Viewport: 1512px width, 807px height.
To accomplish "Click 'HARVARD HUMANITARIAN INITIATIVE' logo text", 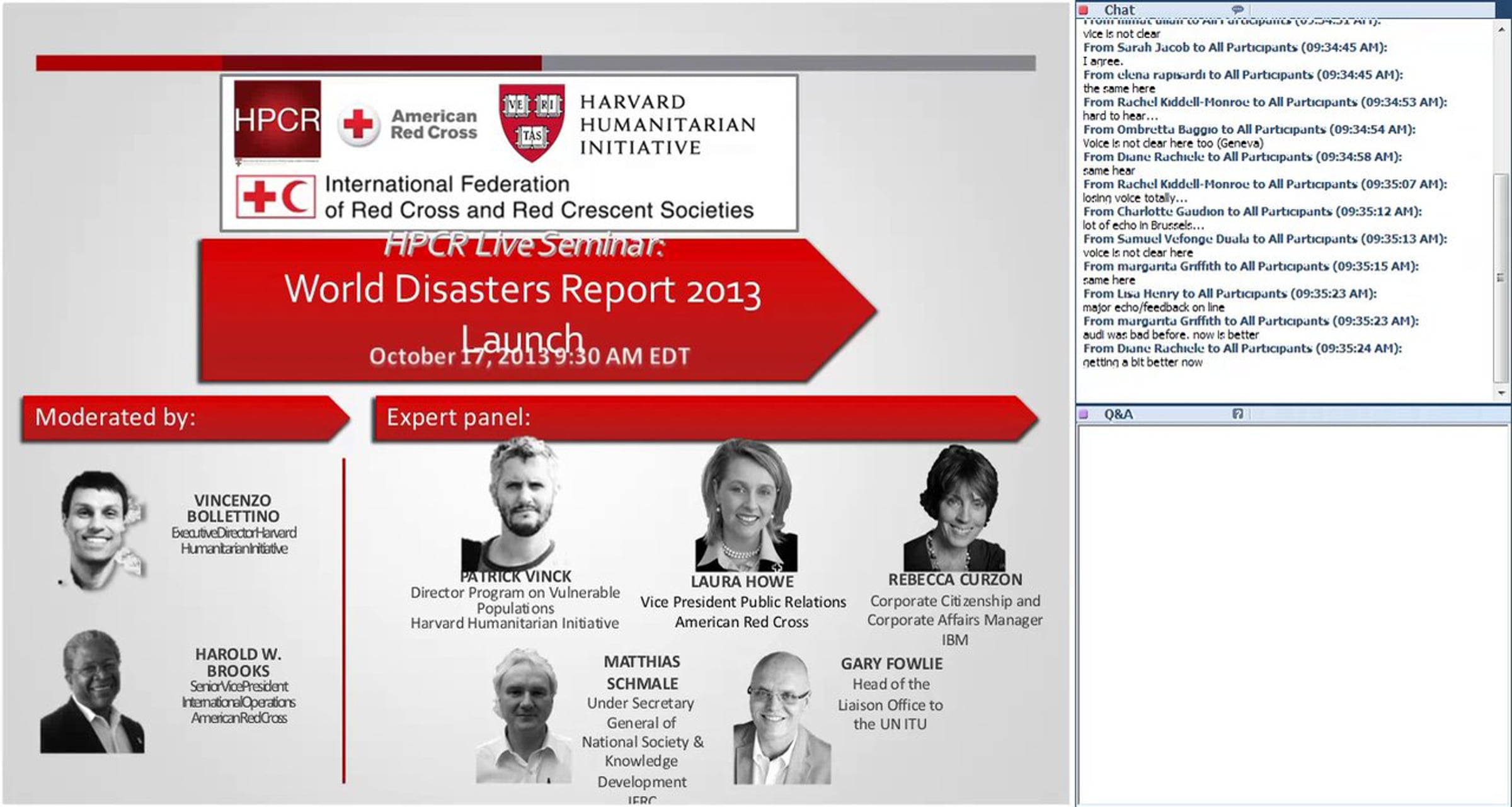I will 668,125.
